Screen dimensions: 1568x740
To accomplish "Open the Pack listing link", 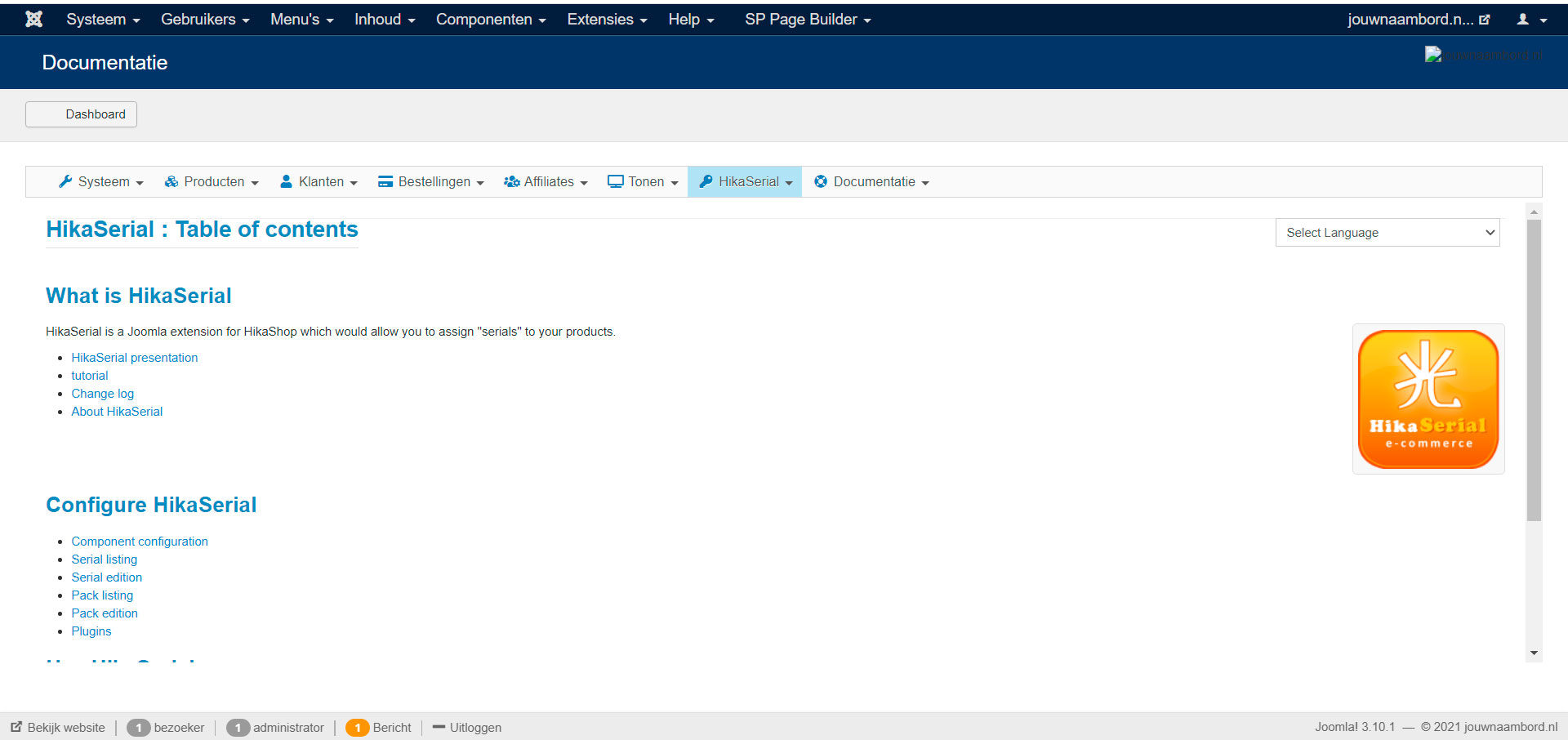I will click(102, 595).
